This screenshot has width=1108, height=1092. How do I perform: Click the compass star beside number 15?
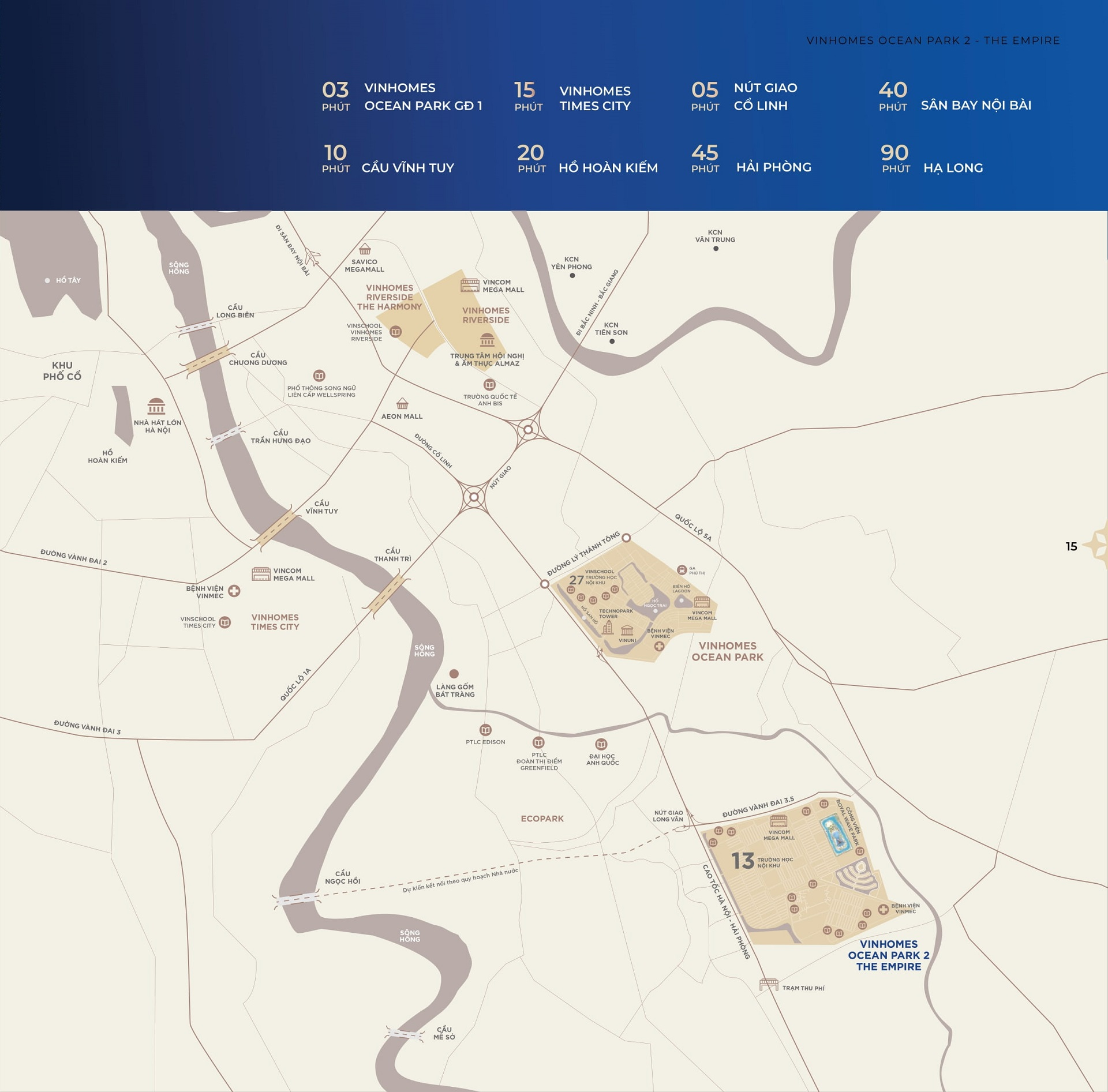coord(1096,545)
